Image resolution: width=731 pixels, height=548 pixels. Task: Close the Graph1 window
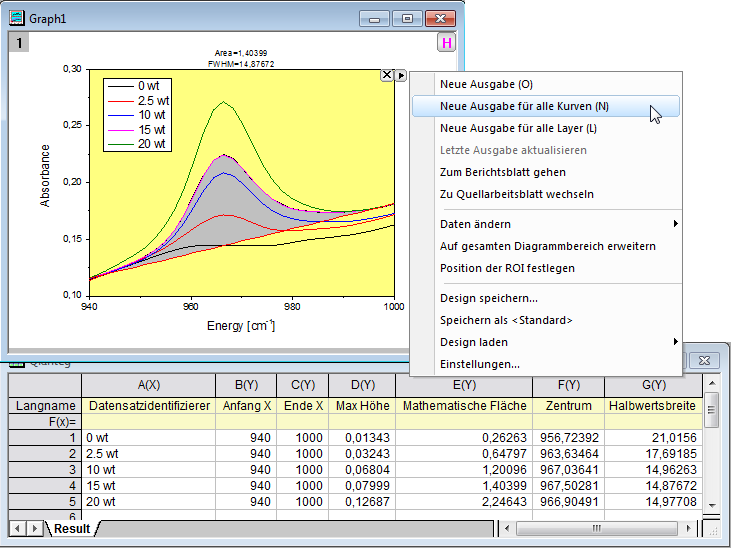pyautogui.click(x=440, y=19)
